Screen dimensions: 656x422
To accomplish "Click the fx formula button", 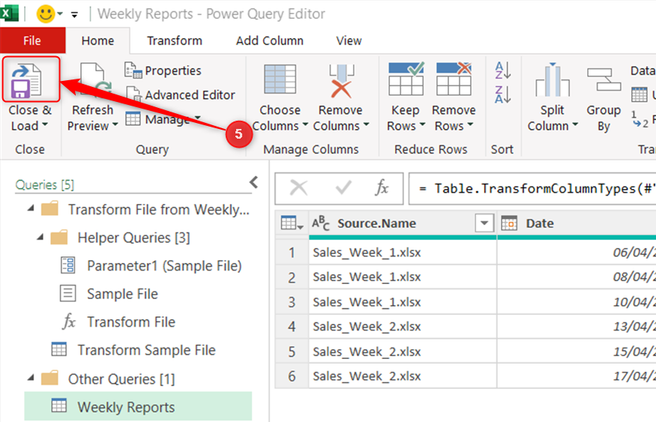I will (x=381, y=188).
